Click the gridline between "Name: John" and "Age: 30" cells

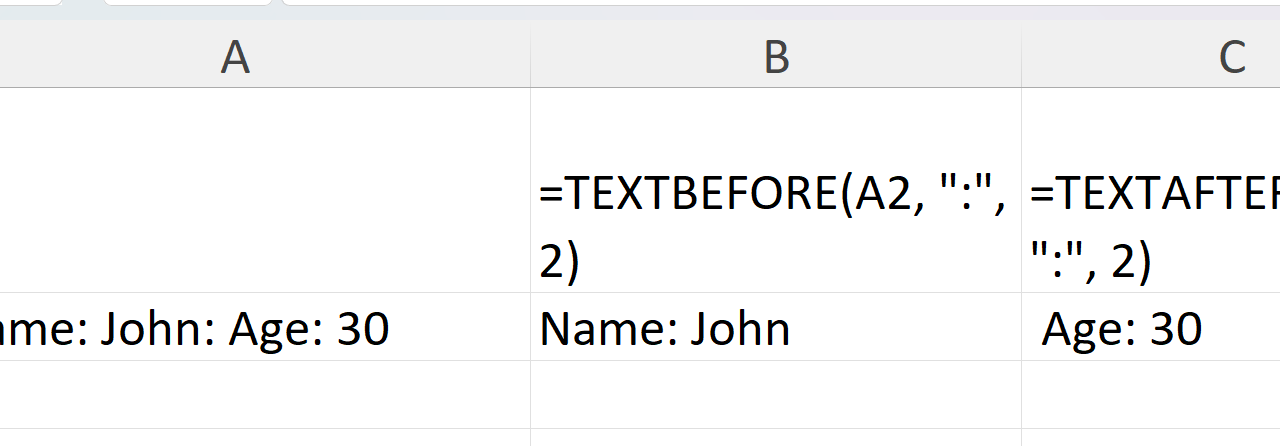(1021, 328)
